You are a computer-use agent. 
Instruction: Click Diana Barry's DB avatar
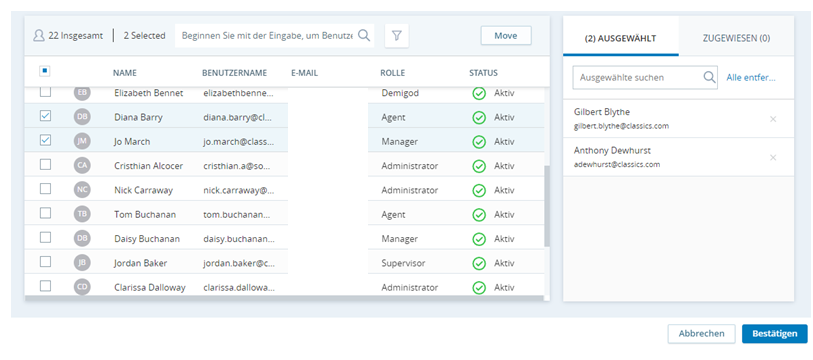pos(82,117)
